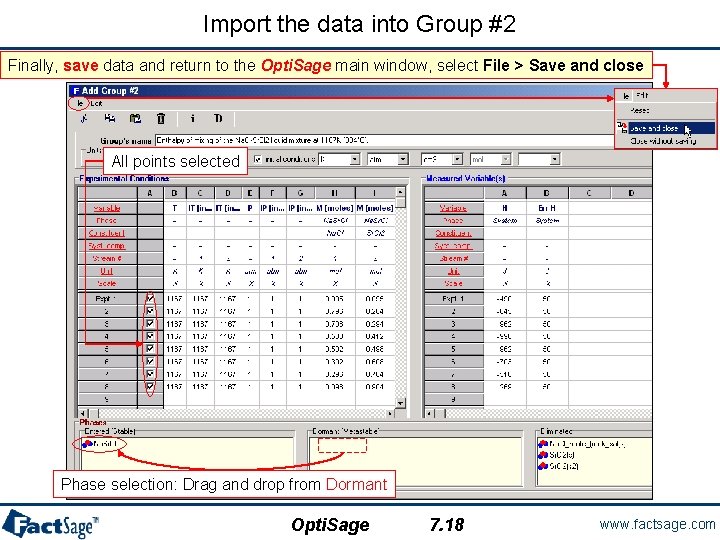Click 'En H' variable cell in Measured Variables
This screenshot has height=540, width=720.
(x=547, y=208)
